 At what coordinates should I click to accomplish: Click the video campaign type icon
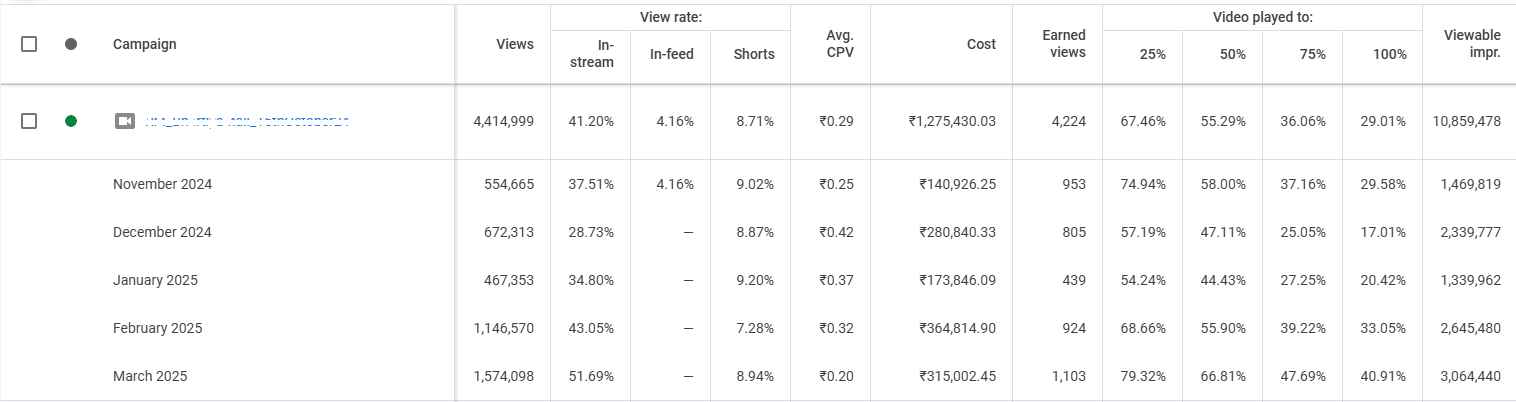click(125, 121)
